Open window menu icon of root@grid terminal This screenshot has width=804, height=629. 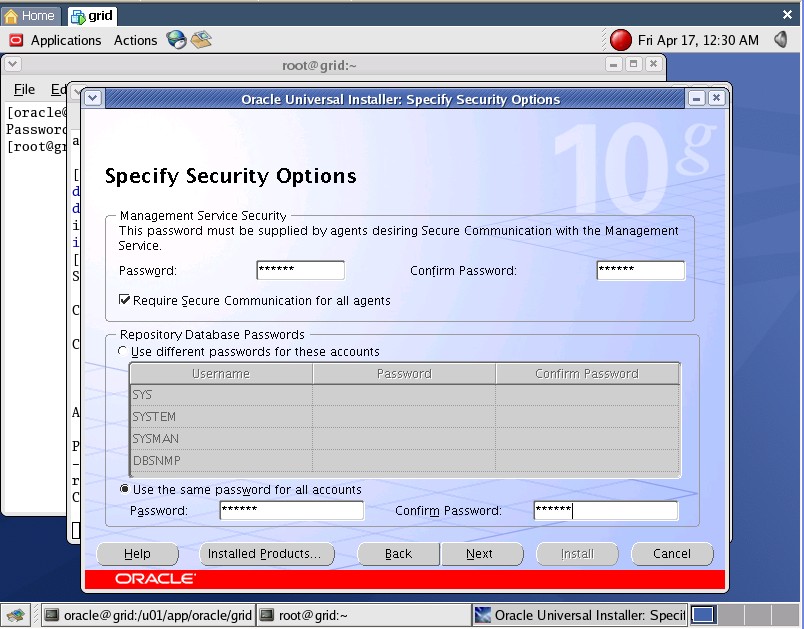coord(13,65)
